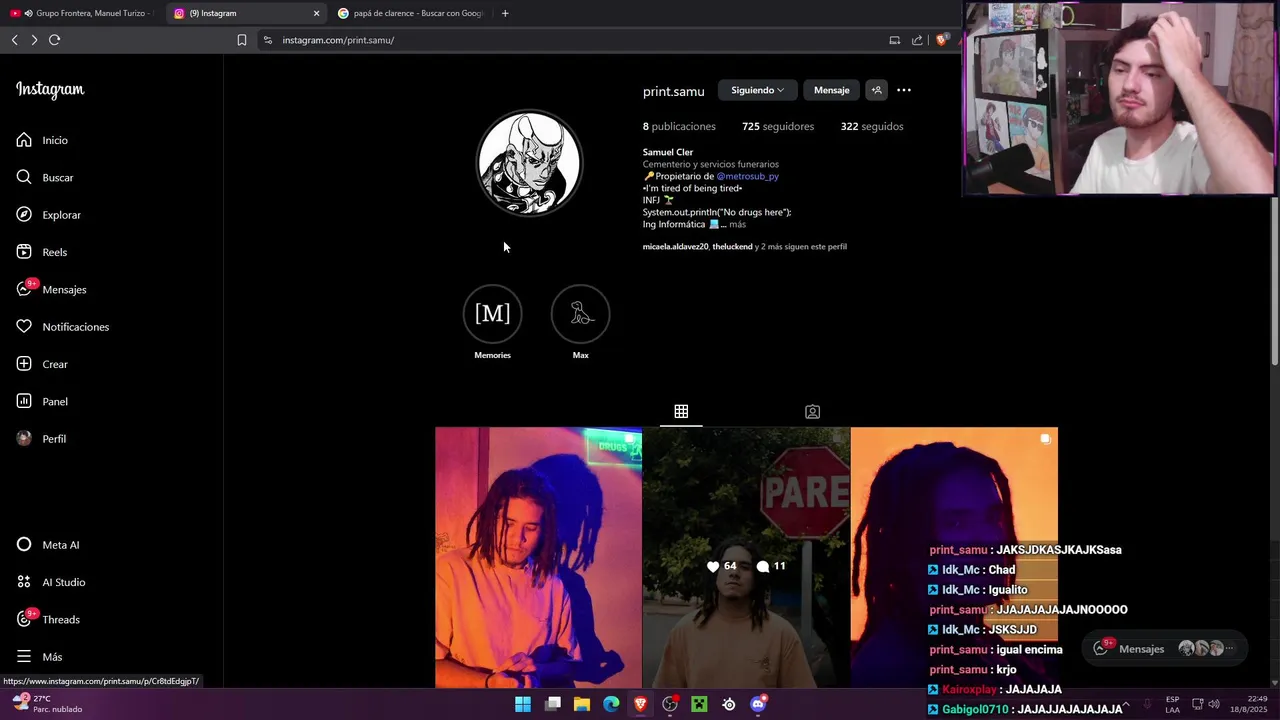The image size is (1280, 720).
Task: Share this page via the share icon
Action: coord(917,40)
